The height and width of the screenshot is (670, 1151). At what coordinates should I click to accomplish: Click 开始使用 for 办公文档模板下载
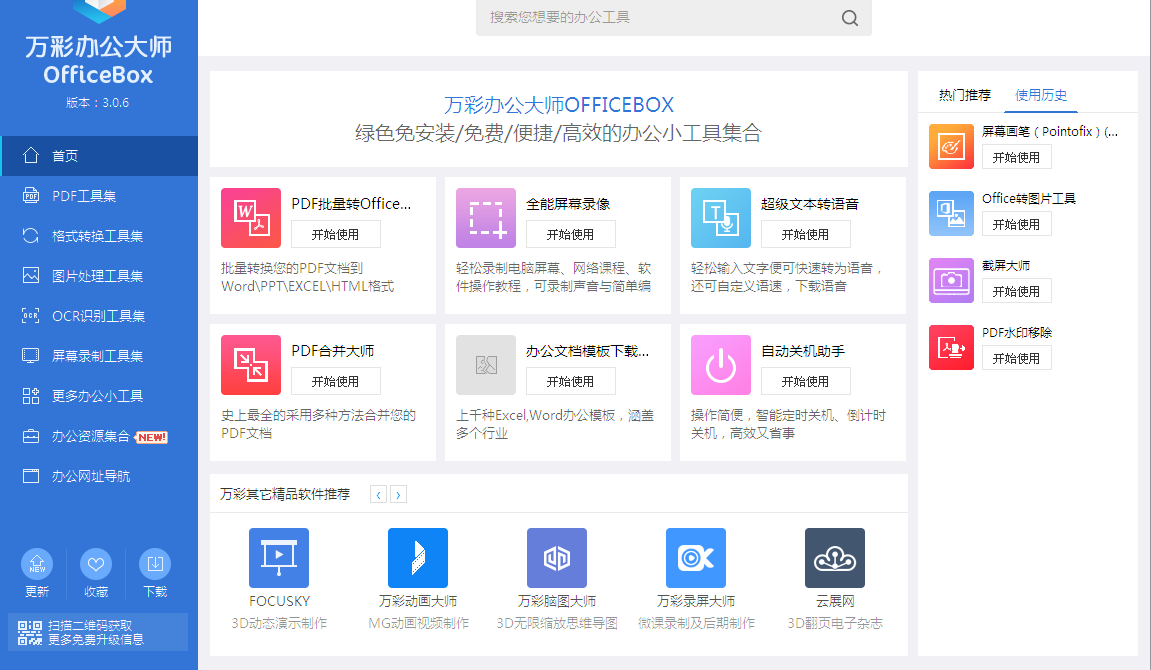[570, 381]
